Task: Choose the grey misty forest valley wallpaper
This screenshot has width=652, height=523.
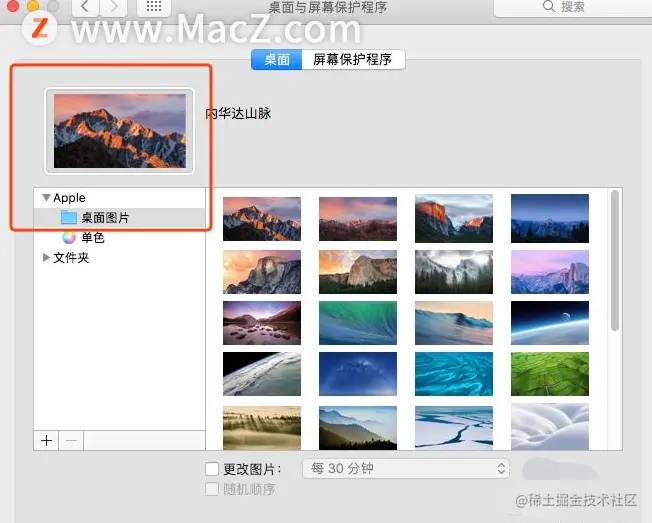Action: click(454, 272)
